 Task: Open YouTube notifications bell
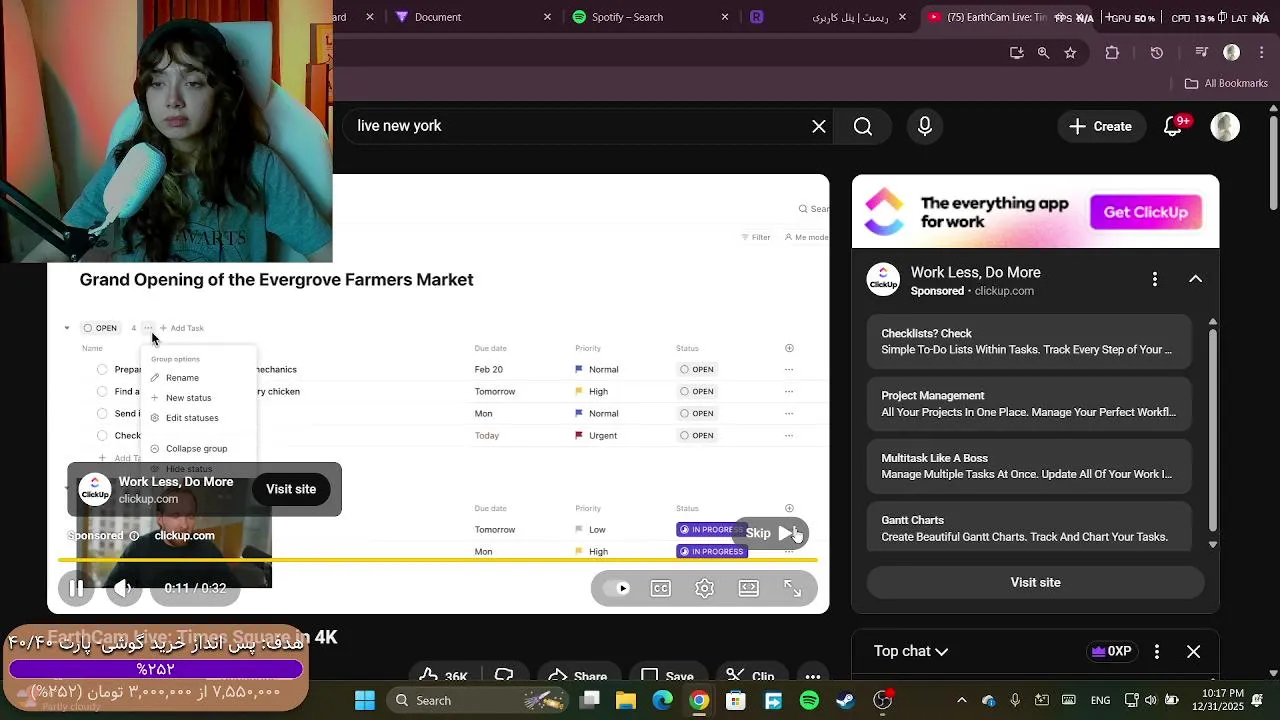coord(1174,126)
